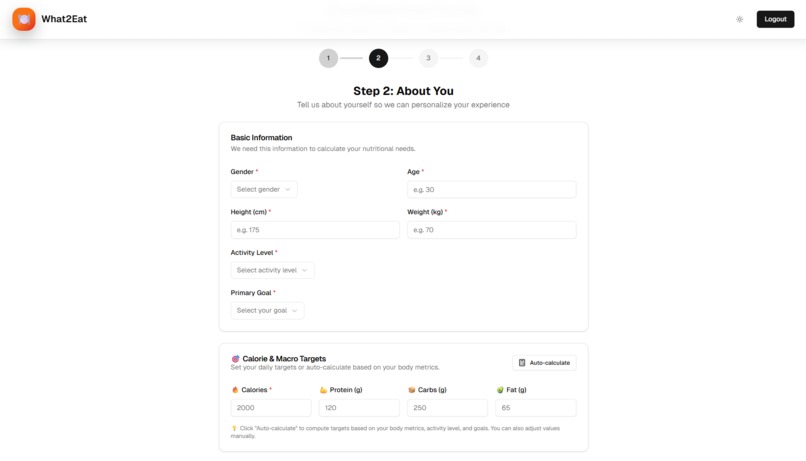Viewport: 806px width, 461px height.
Task: Click the muscle icon next to Protein
Action: (x=323, y=390)
